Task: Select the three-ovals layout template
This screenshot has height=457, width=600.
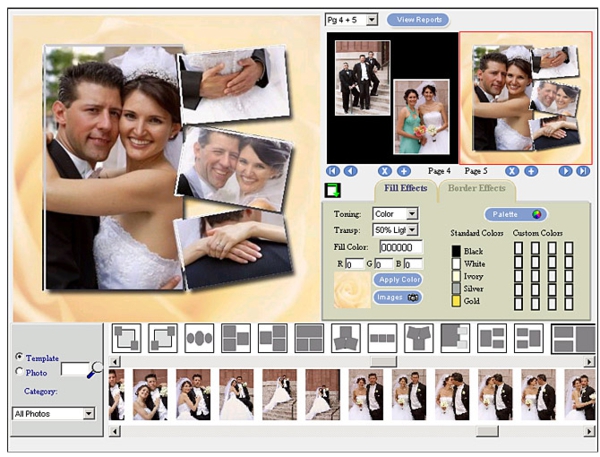Action: pyautogui.click(x=199, y=338)
